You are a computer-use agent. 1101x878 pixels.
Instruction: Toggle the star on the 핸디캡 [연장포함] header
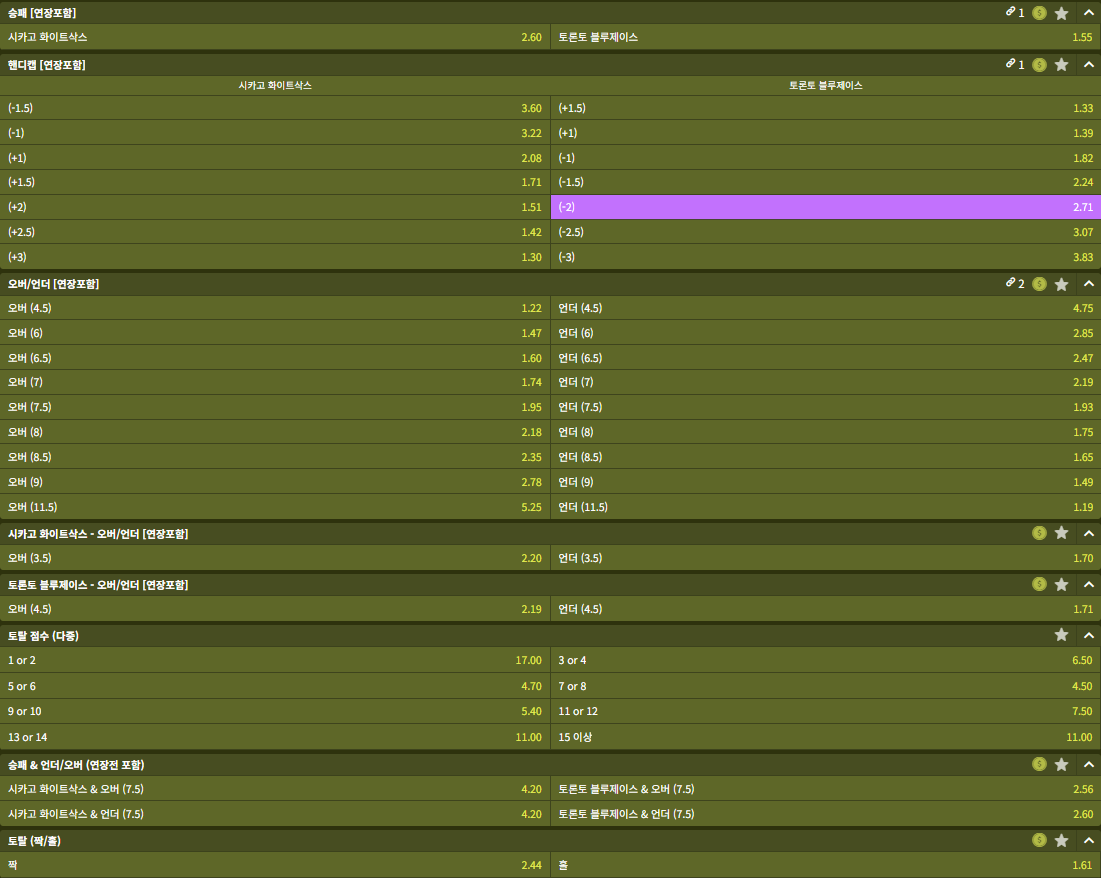tap(1062, 65)
